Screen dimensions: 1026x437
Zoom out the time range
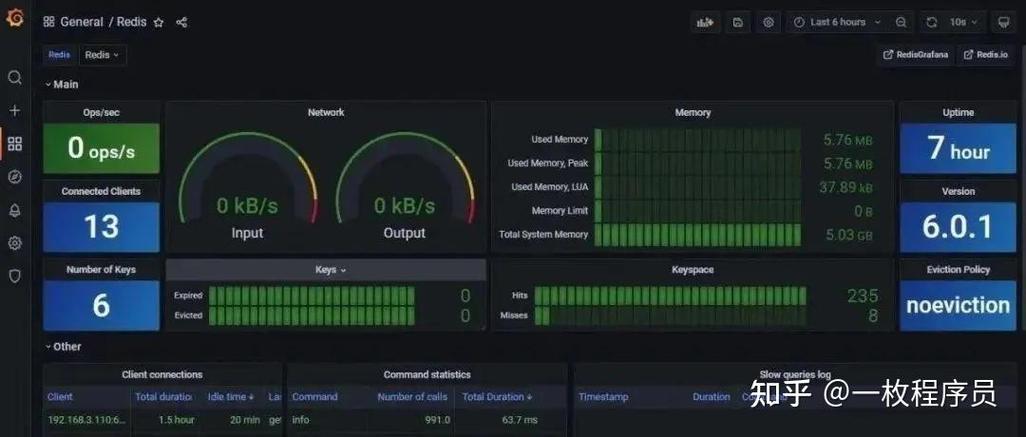point(901,22)
